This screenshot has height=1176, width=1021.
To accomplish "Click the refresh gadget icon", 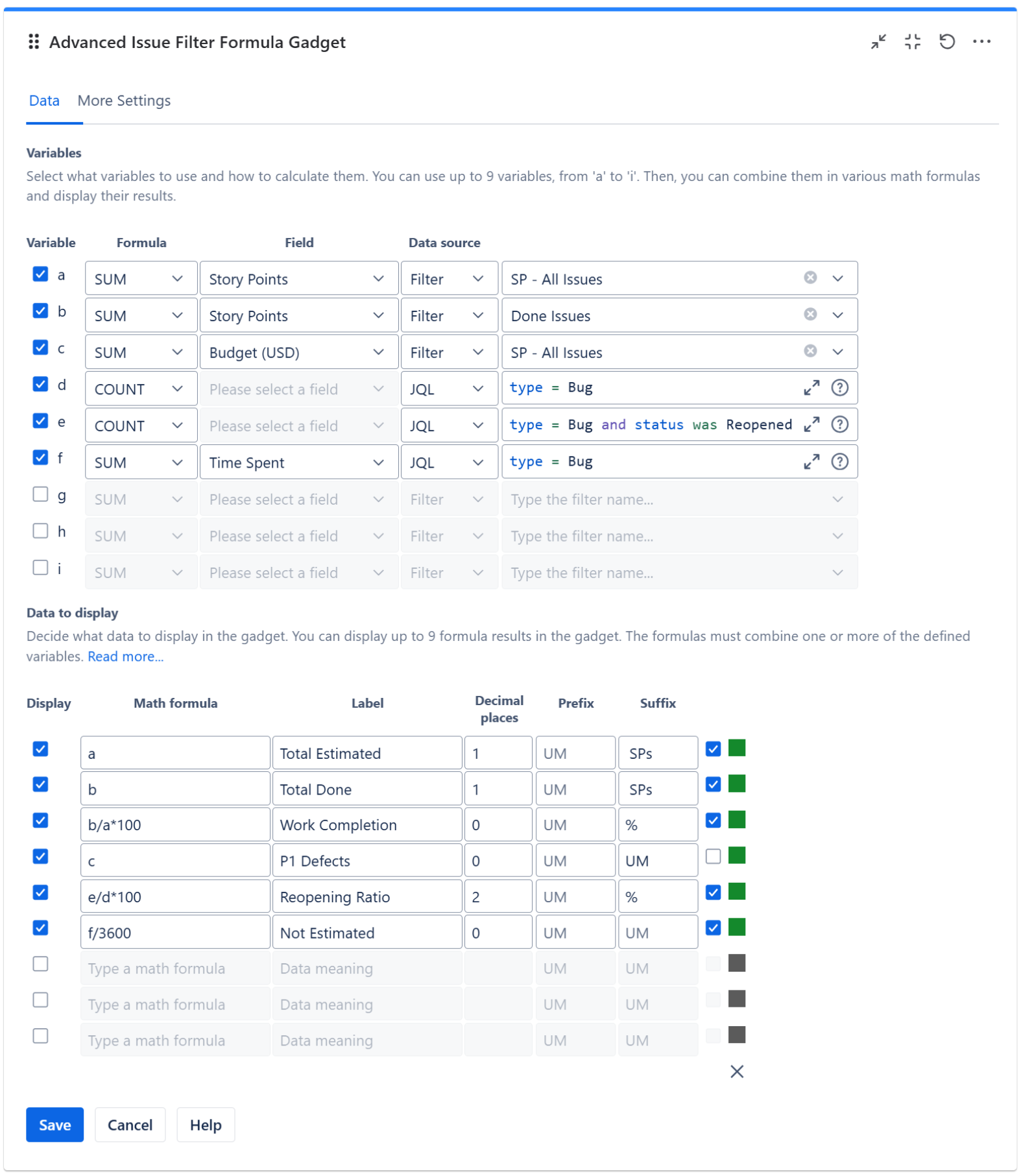I will (946, 42).
